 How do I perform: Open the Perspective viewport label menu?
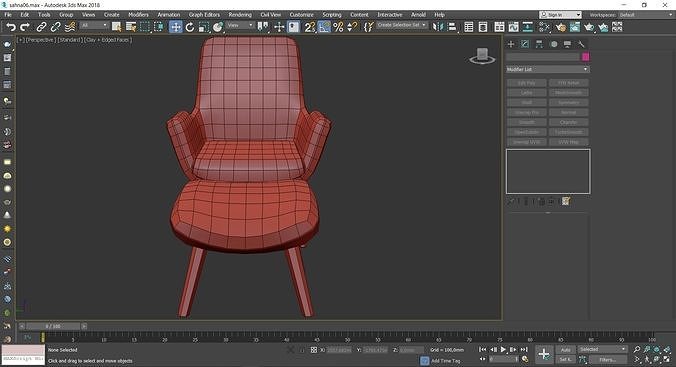pos(40,40)
